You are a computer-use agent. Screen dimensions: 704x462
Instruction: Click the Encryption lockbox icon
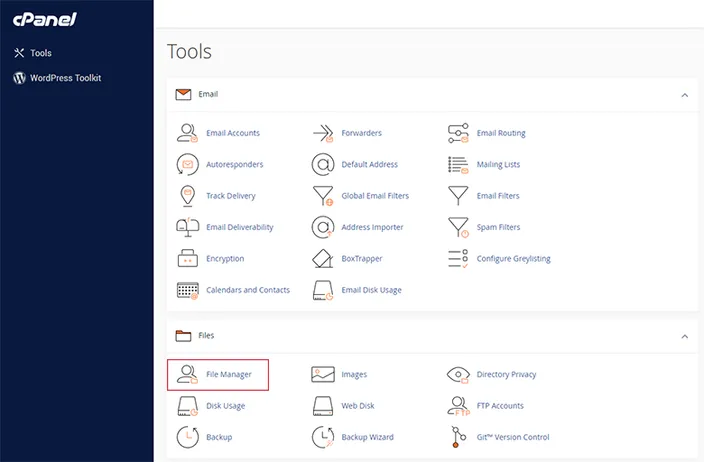point(188,259)
